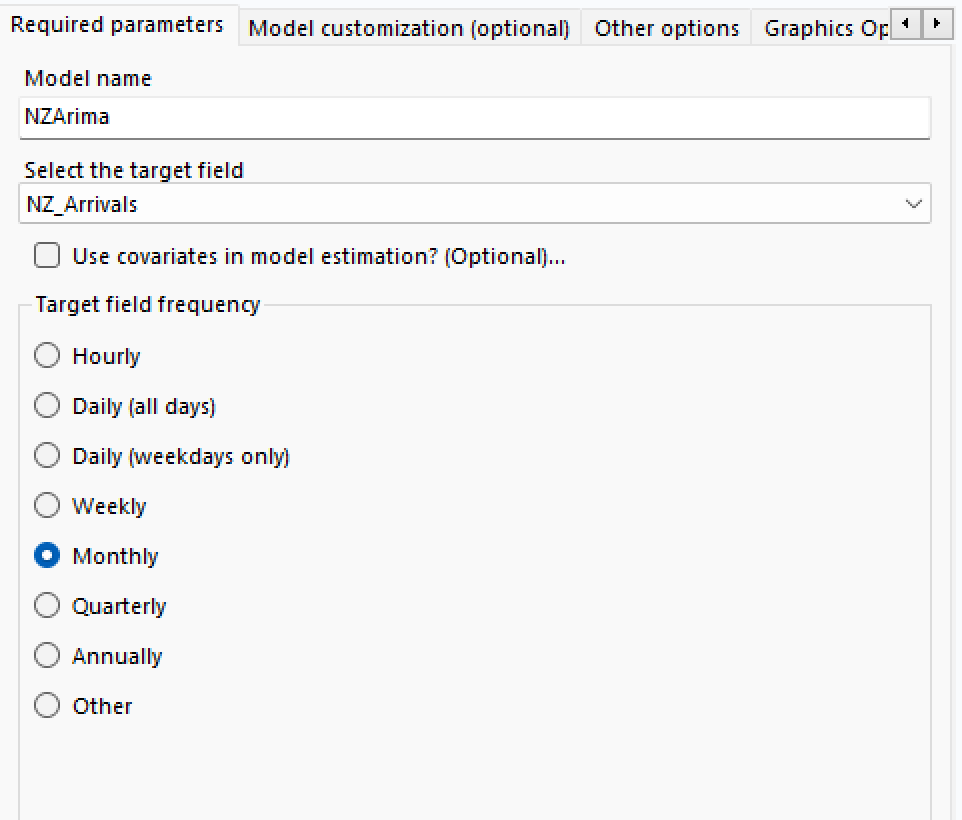Click the Target field frequency group label
The width and height of the screenshot is (962, 820).
pos(147,305)
